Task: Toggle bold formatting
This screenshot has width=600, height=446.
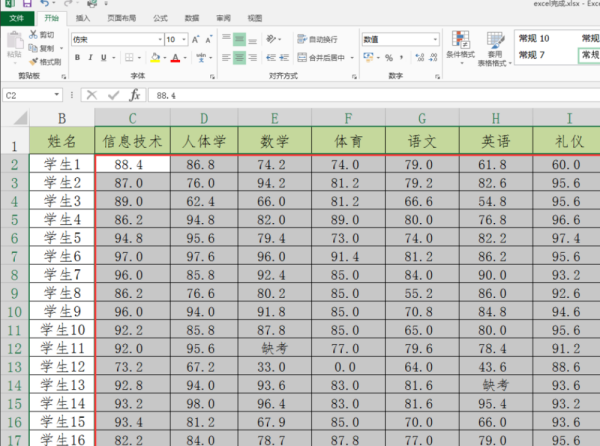Action: [77, 58]
